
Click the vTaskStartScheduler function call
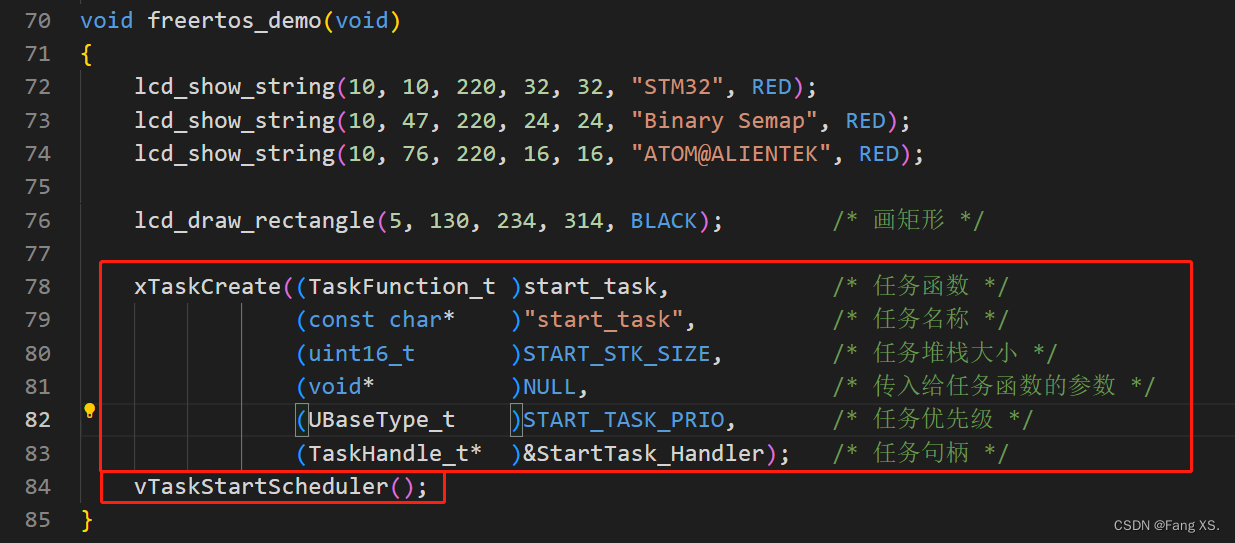(261, 487)
